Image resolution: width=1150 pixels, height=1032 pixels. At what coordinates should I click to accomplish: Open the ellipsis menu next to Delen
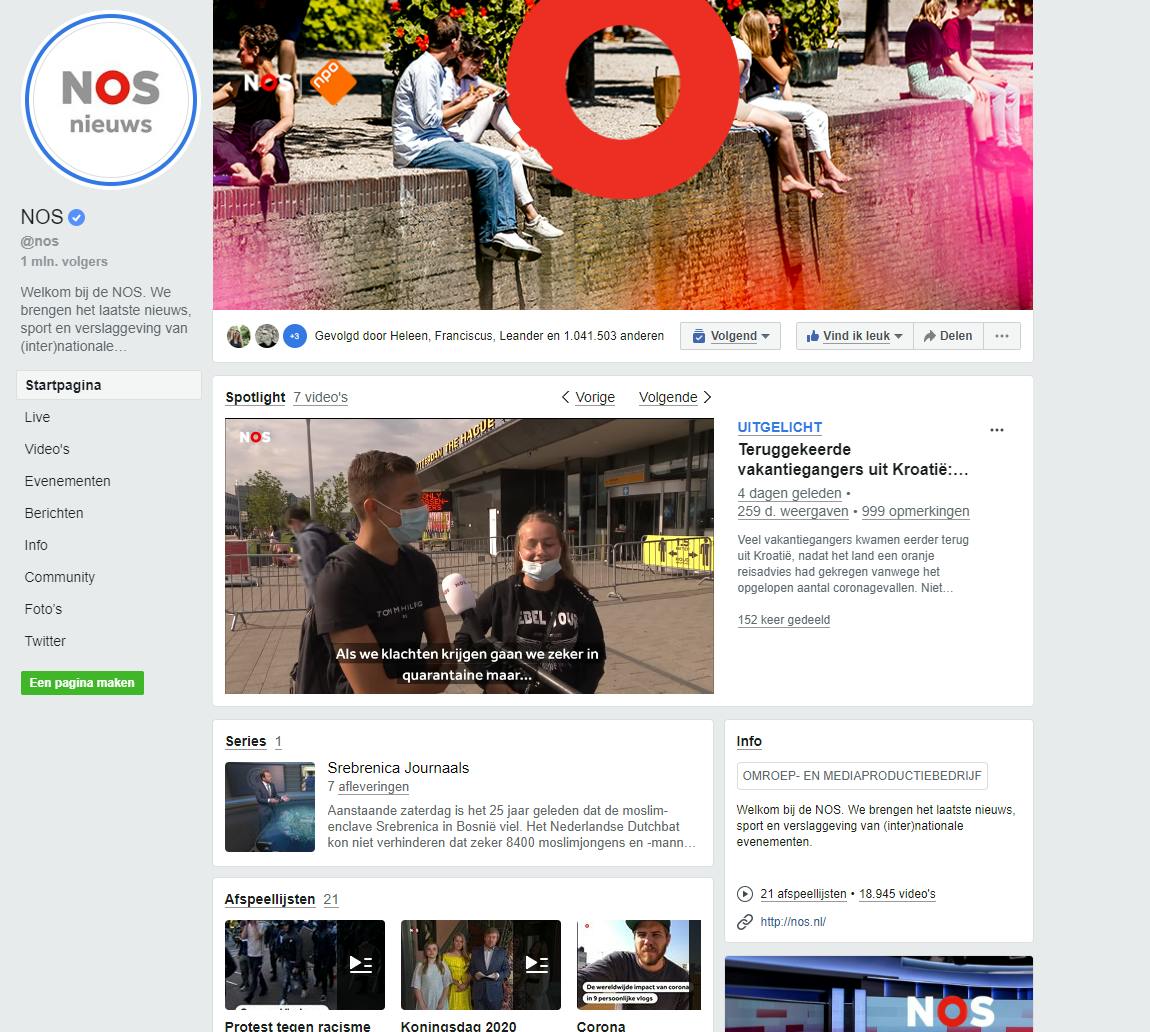tap(1001, 336)
